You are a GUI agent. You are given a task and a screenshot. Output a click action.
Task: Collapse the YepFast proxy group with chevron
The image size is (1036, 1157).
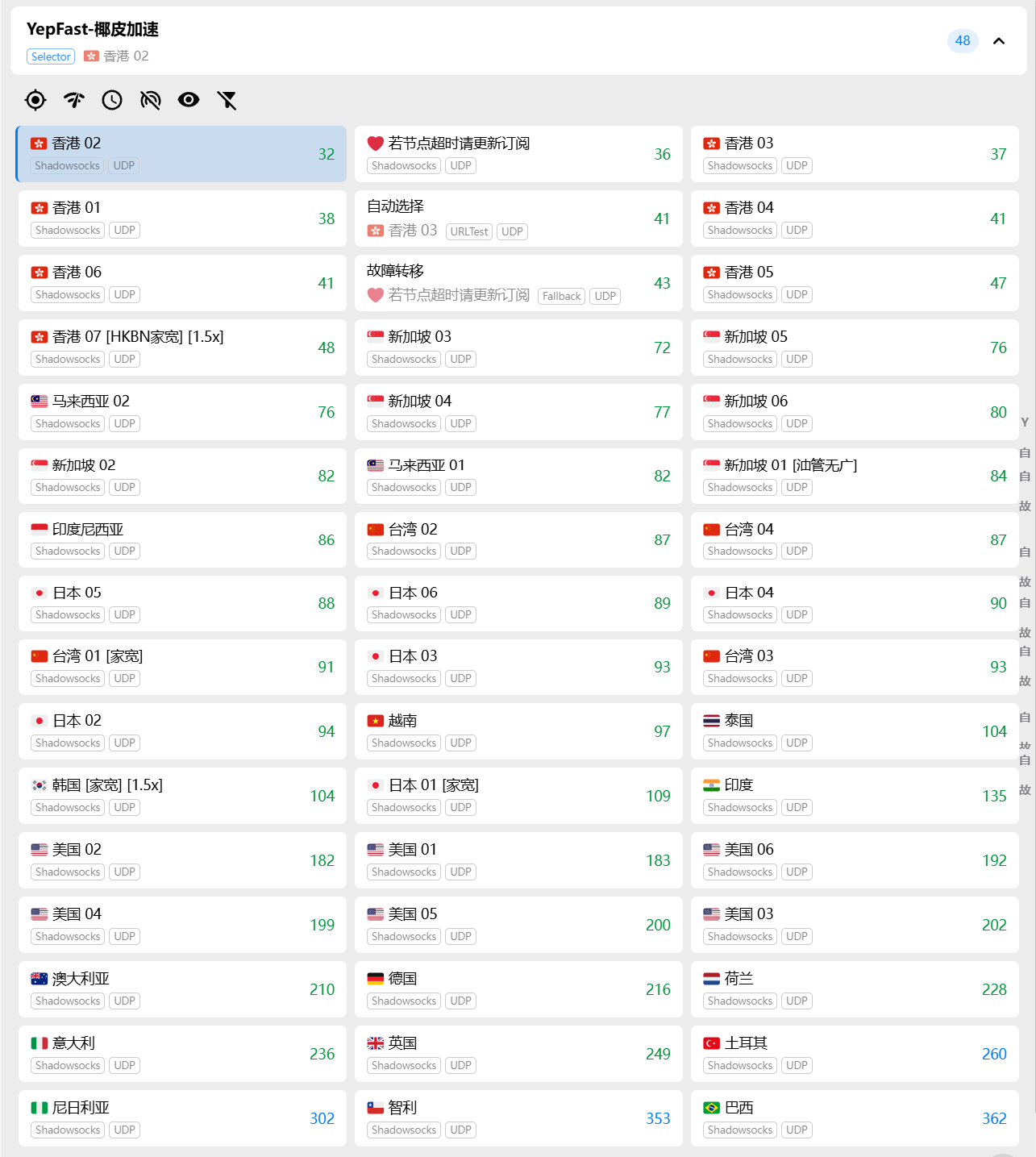click(999, 41)
